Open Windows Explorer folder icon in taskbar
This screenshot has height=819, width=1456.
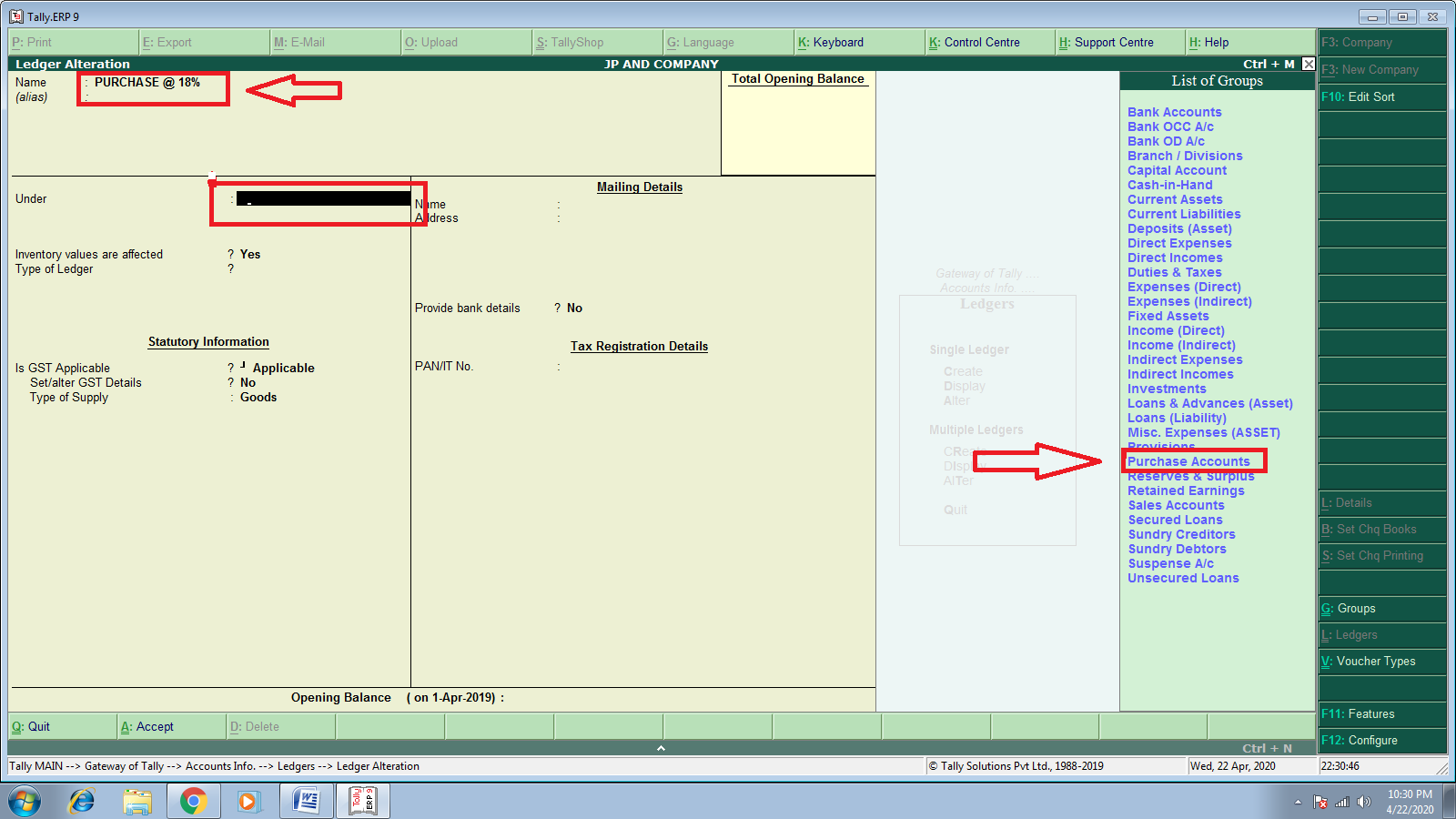[x=137, y=801]
